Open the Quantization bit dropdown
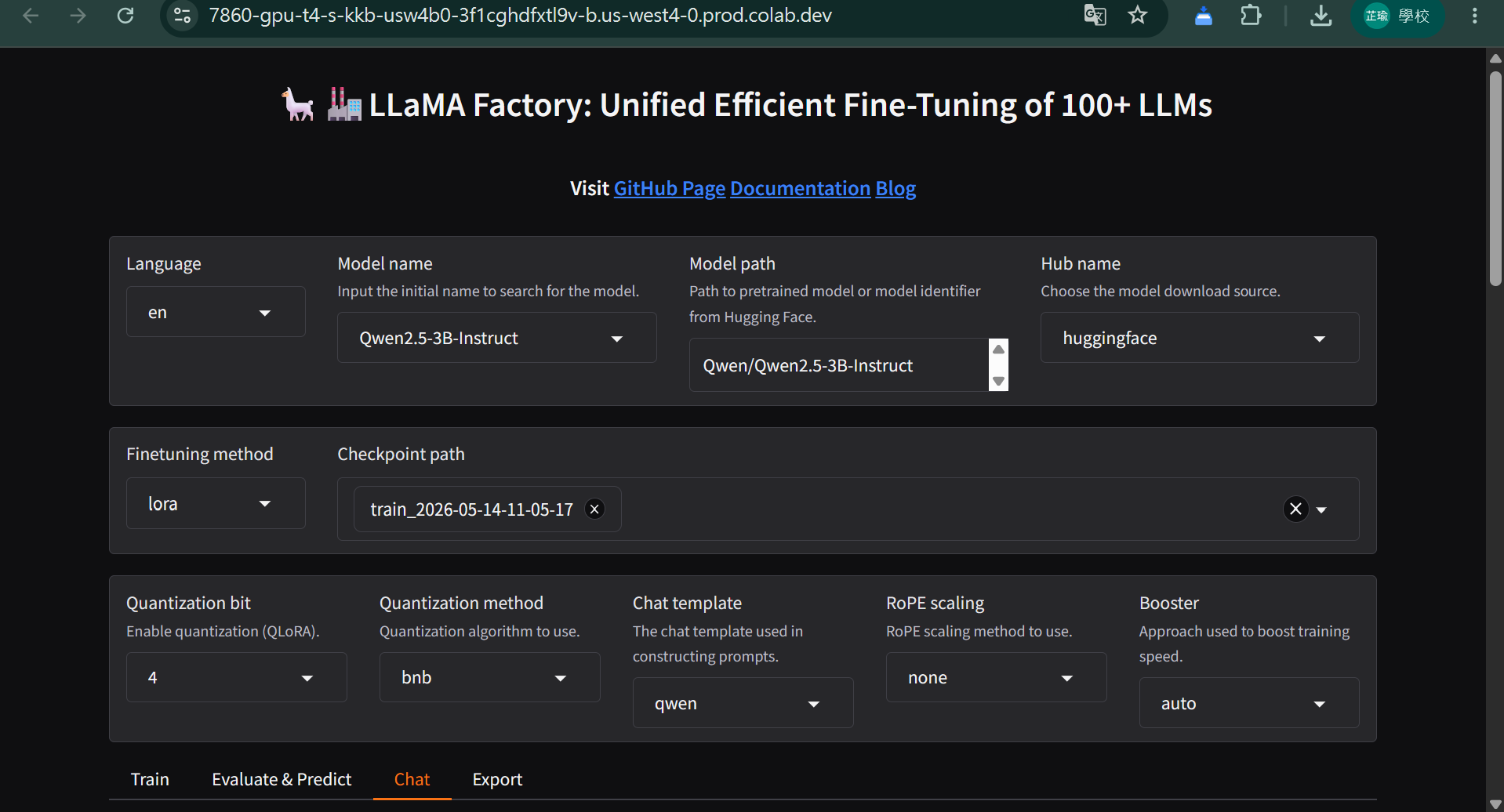Screen dimensions: 1504x812 [x=237, y=677]
